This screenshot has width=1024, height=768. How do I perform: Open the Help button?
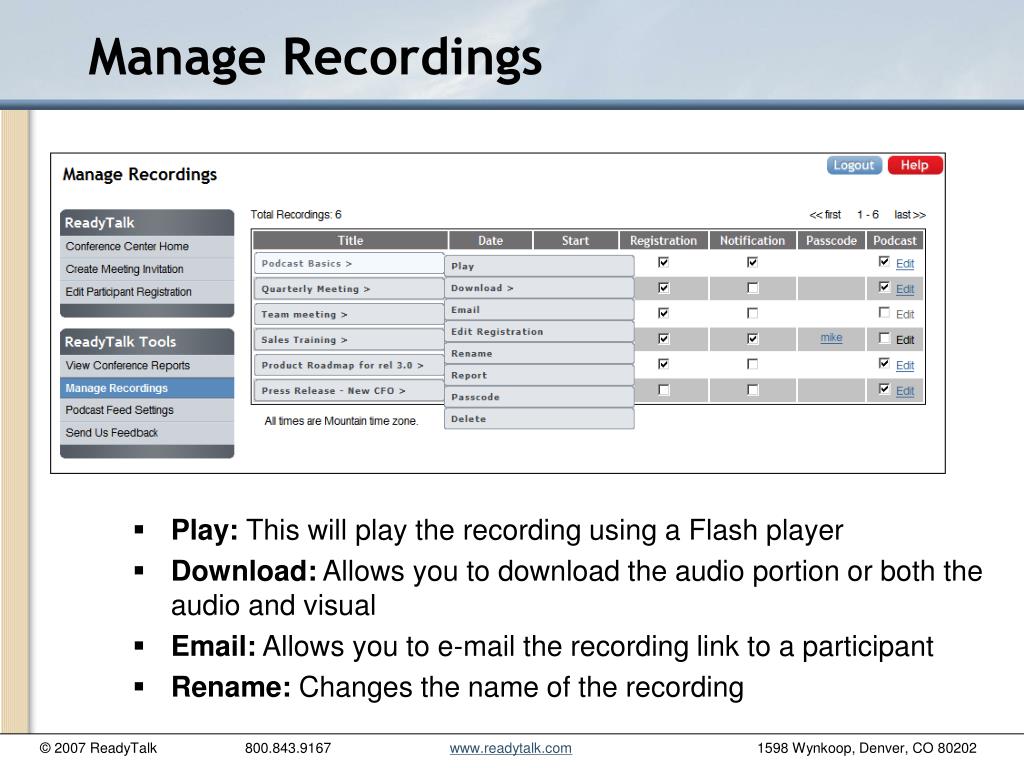click(914, 165)
